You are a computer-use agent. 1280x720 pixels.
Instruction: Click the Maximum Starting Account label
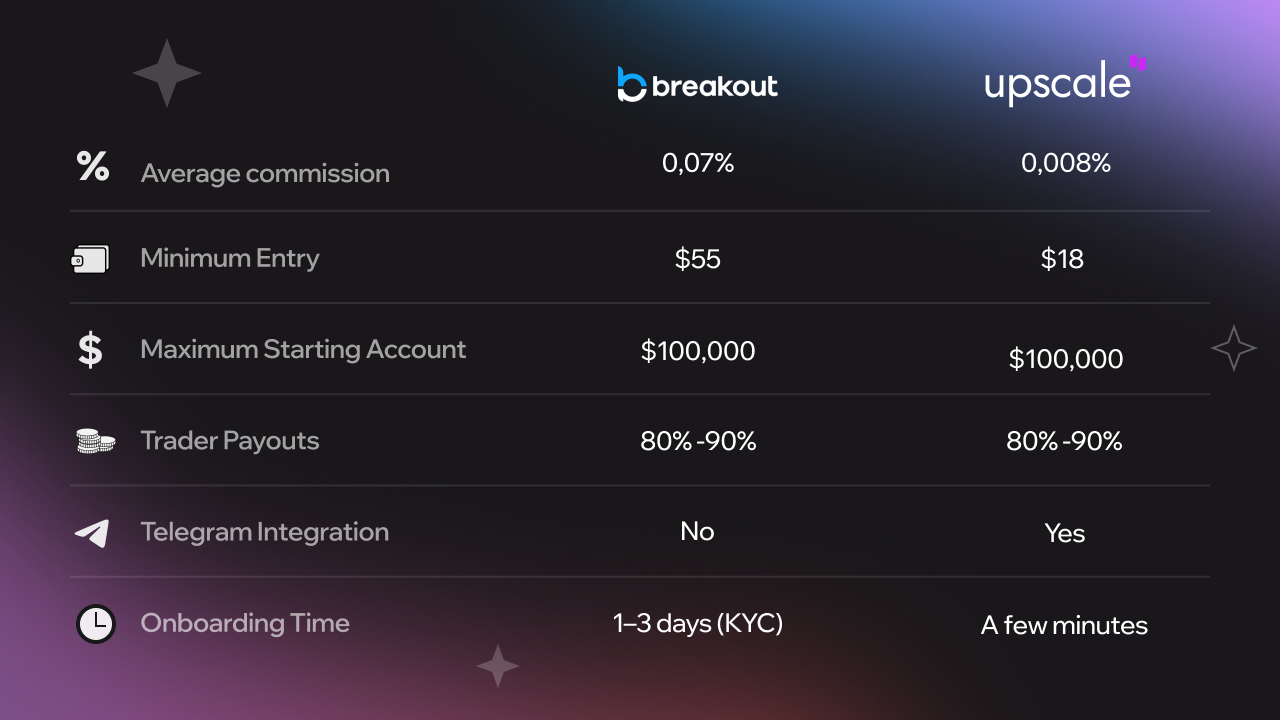(x=303, y=349)
